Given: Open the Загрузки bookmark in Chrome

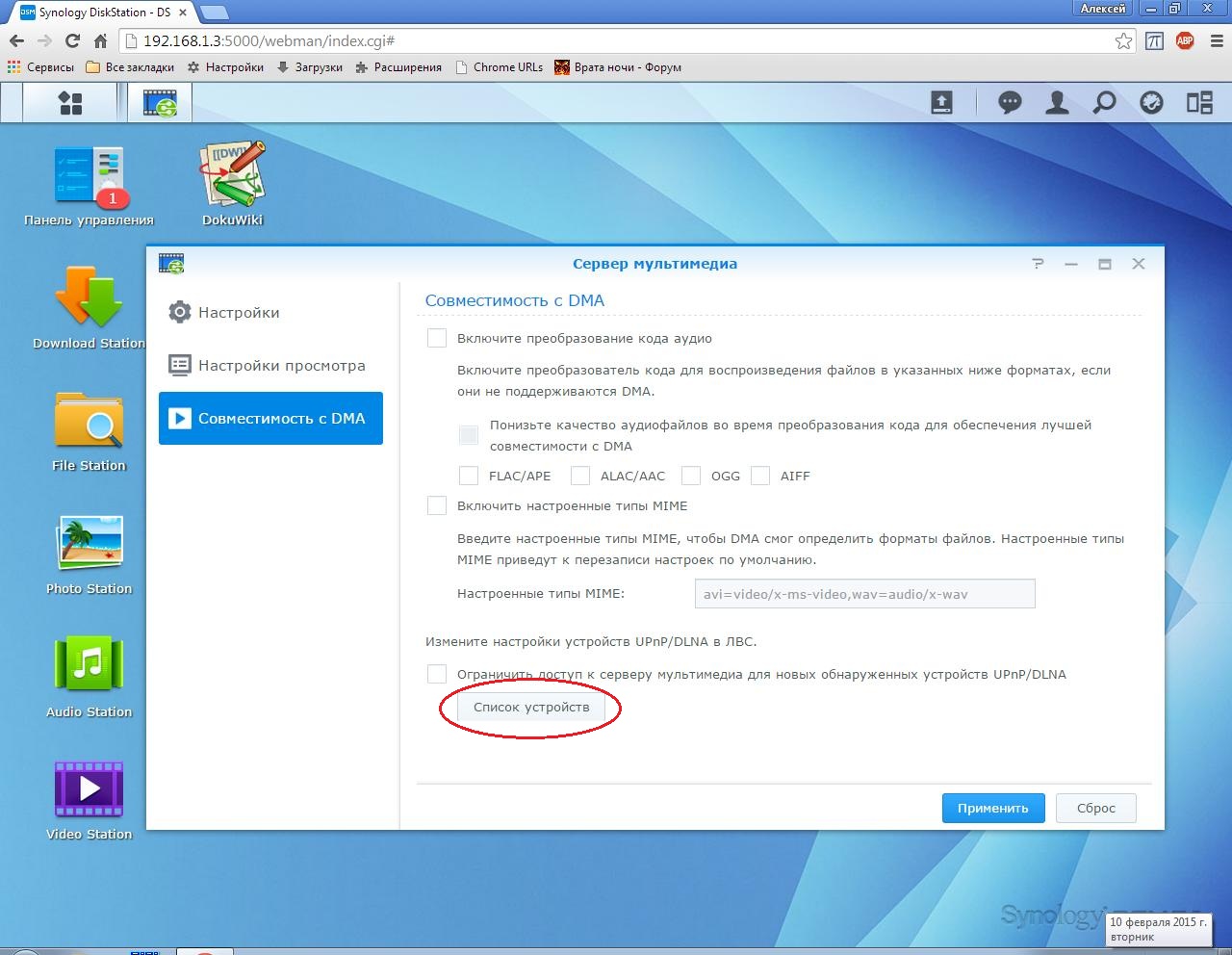Looking at the screenshot, I should [310, 67].
